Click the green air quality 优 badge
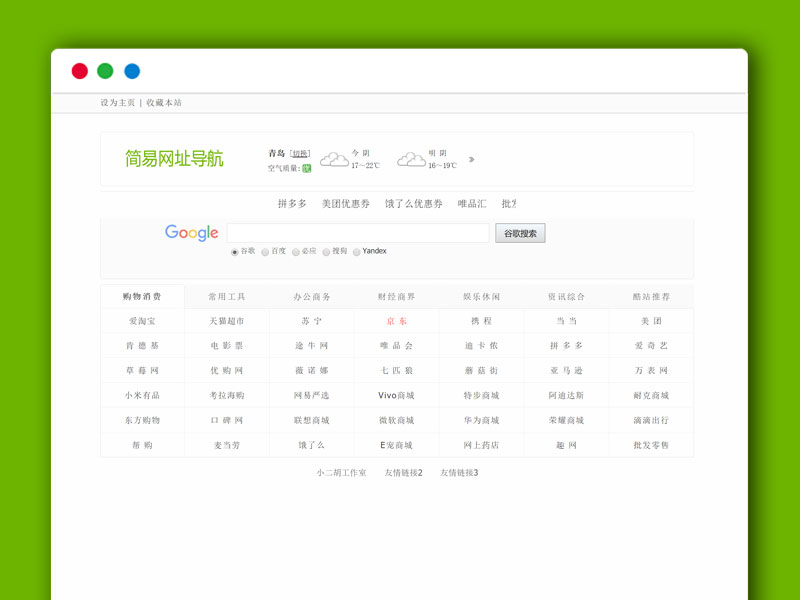The image size is (800, 600). click(x=306, y=167)
